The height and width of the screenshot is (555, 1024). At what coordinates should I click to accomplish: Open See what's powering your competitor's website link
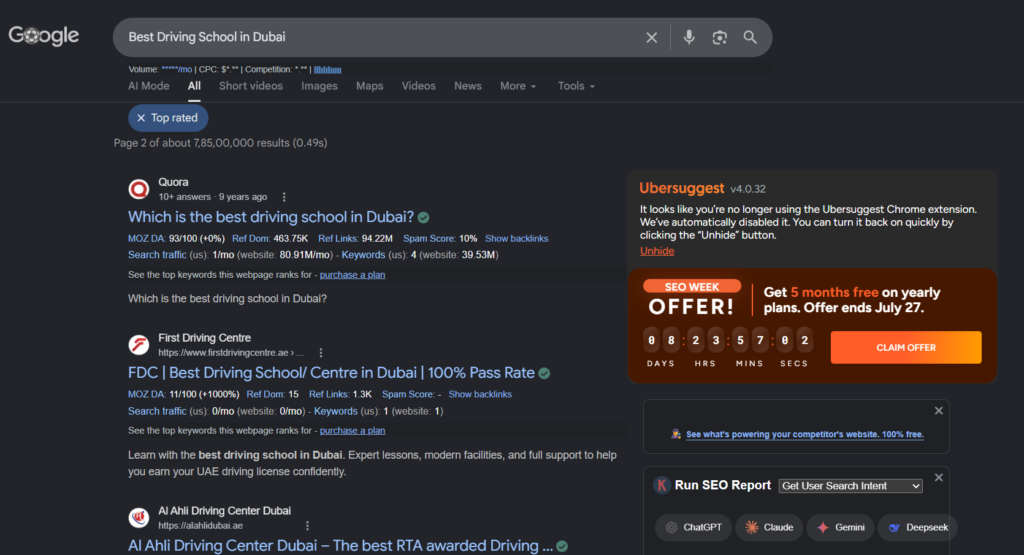point(805,434)
